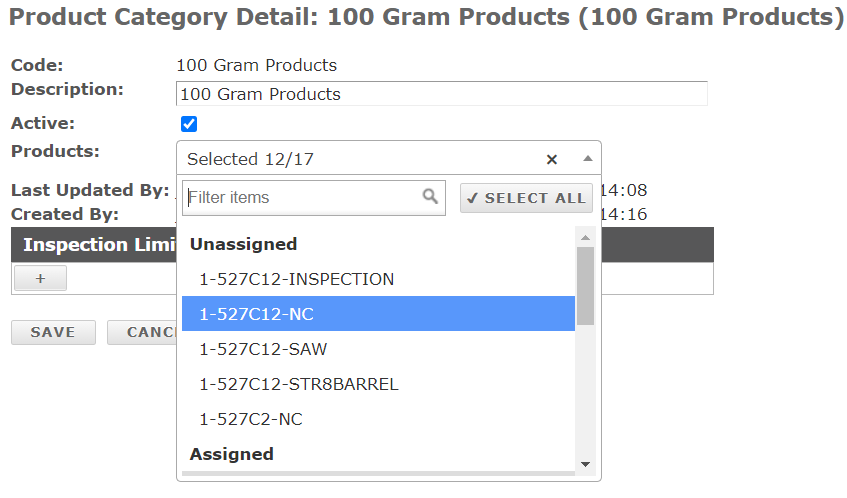Clear selected products with the X icon
Screen dimensions: 847x498
pyautogui.click(x=552, y=159)
